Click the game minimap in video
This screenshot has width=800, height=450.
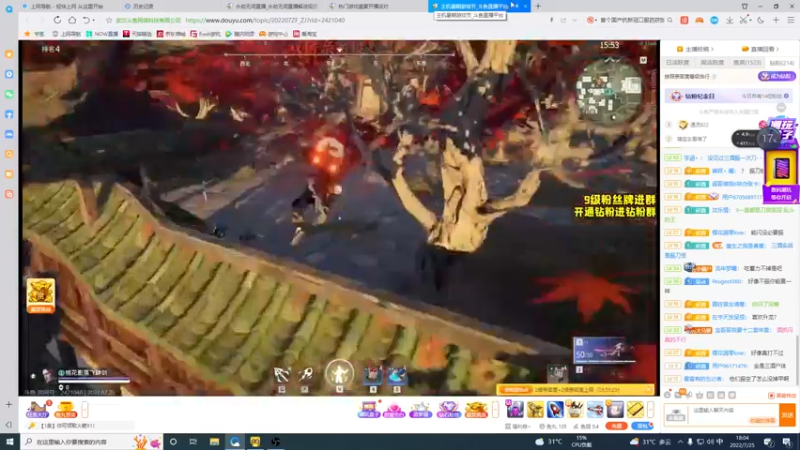pos(609,91)
